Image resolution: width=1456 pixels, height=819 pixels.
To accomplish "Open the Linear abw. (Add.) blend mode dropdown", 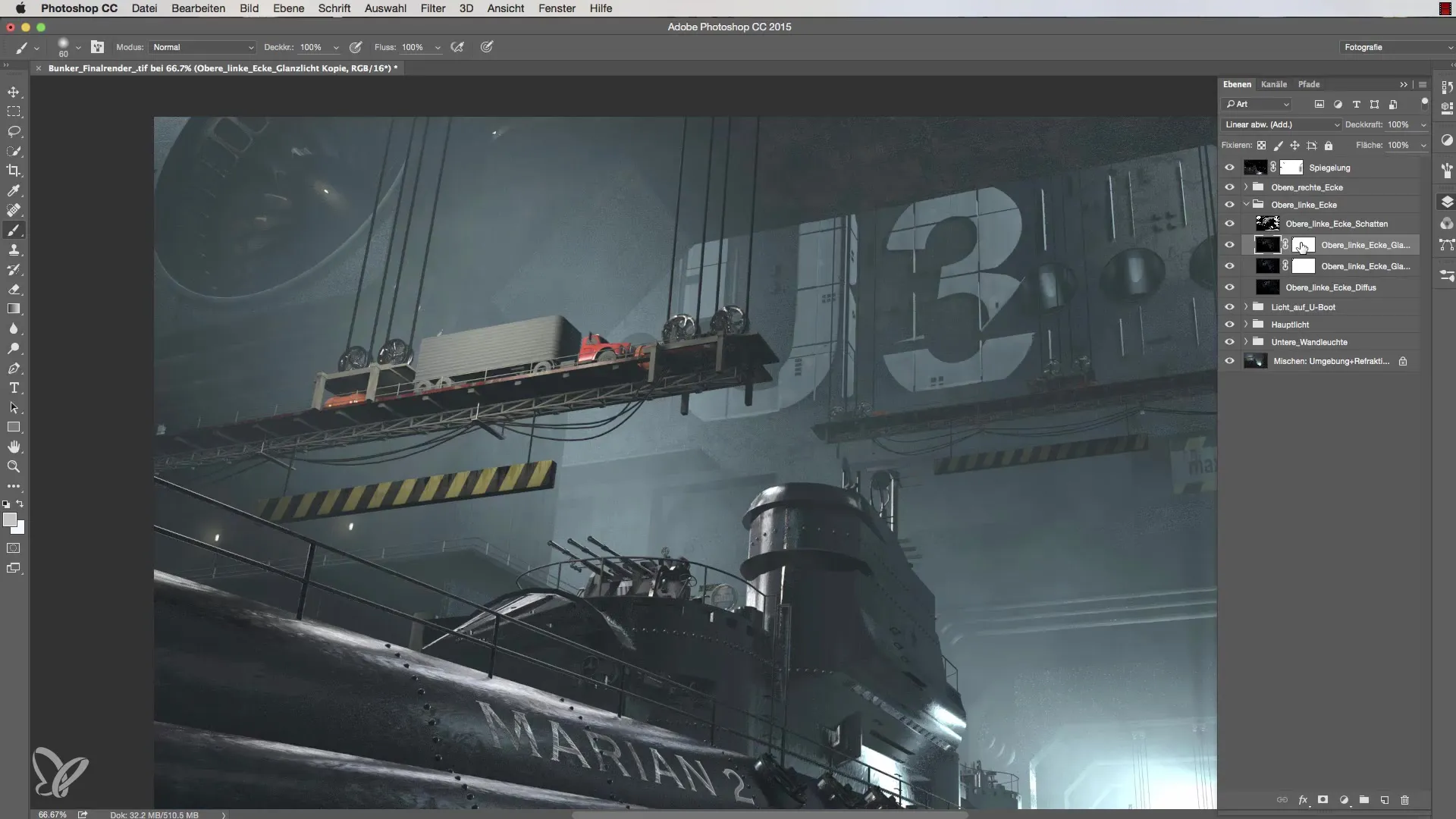I will (x=1281, y=124).
